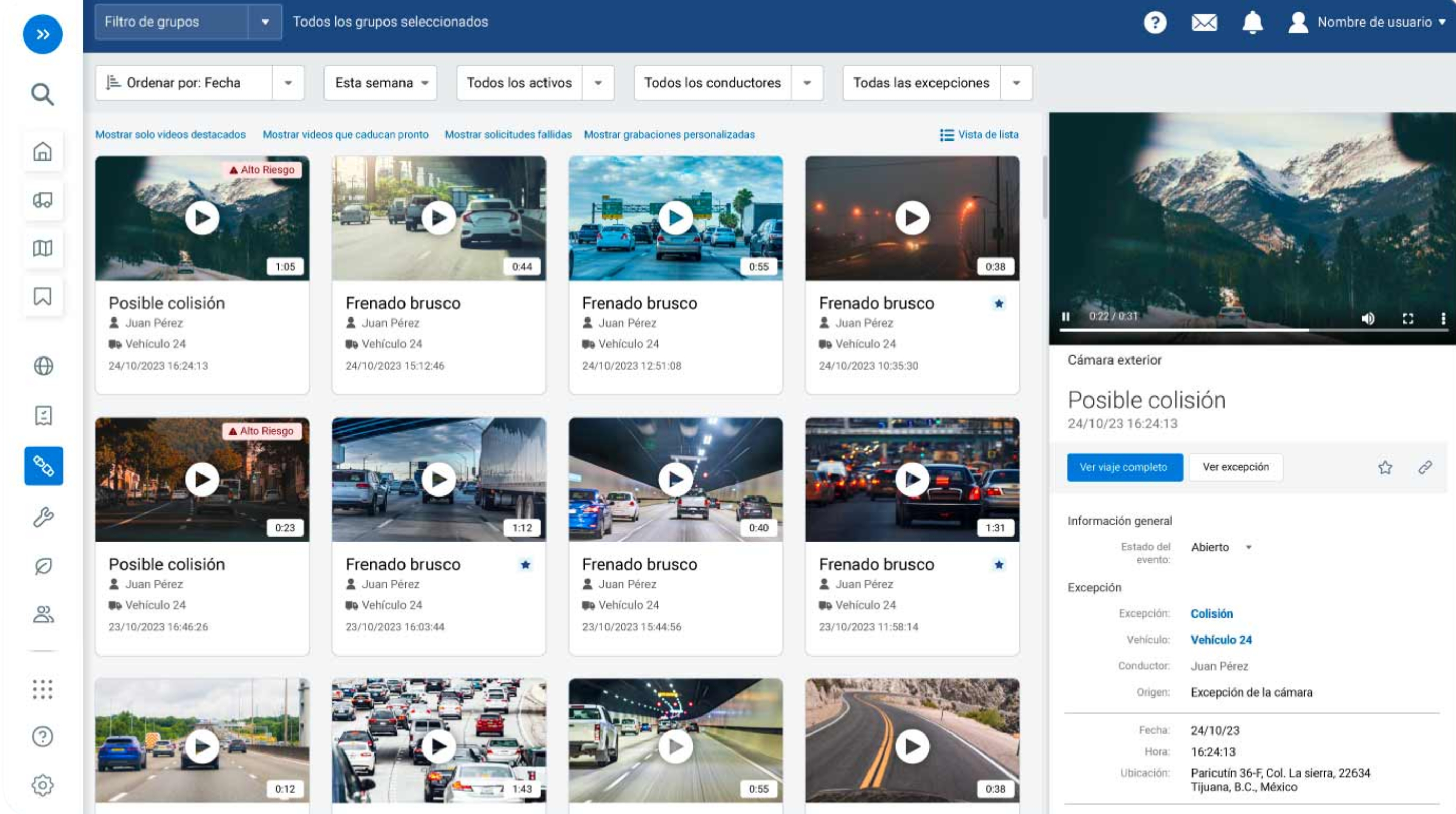Open the Esta semana dropdown
Viewport: 1456px width, 814px height.
pos(380,83)
